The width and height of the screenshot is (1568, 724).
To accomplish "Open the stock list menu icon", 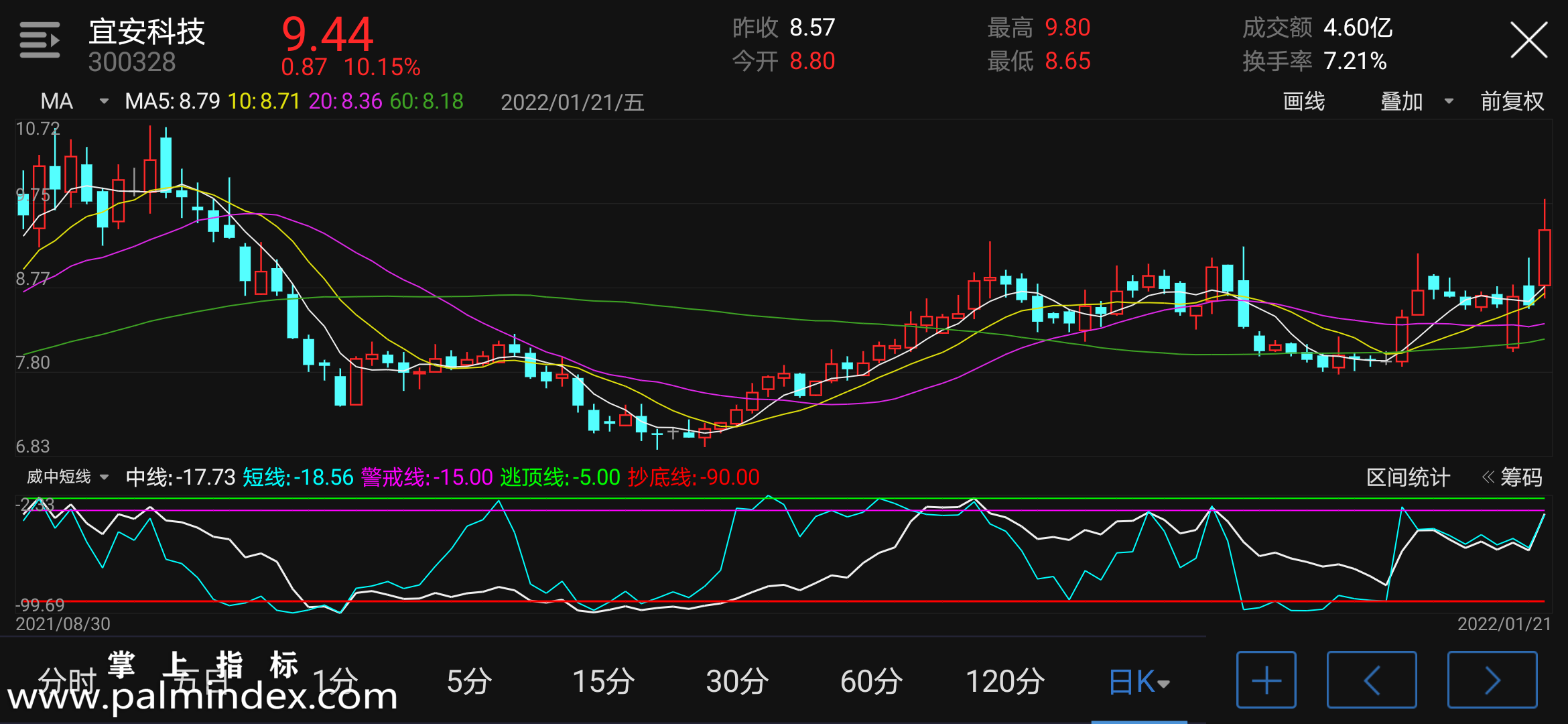I will (40, 40).
